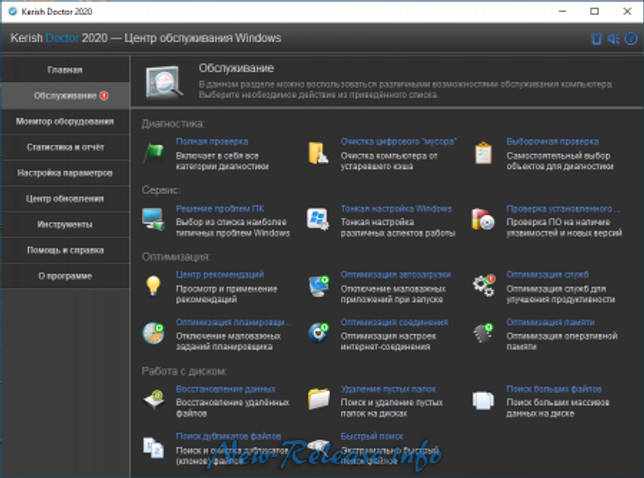Open Поиск дубликатов файлов link
Image resolution: width=644 pixels, height=478 pixels.
pyautogui.click(x=228, y=436)
